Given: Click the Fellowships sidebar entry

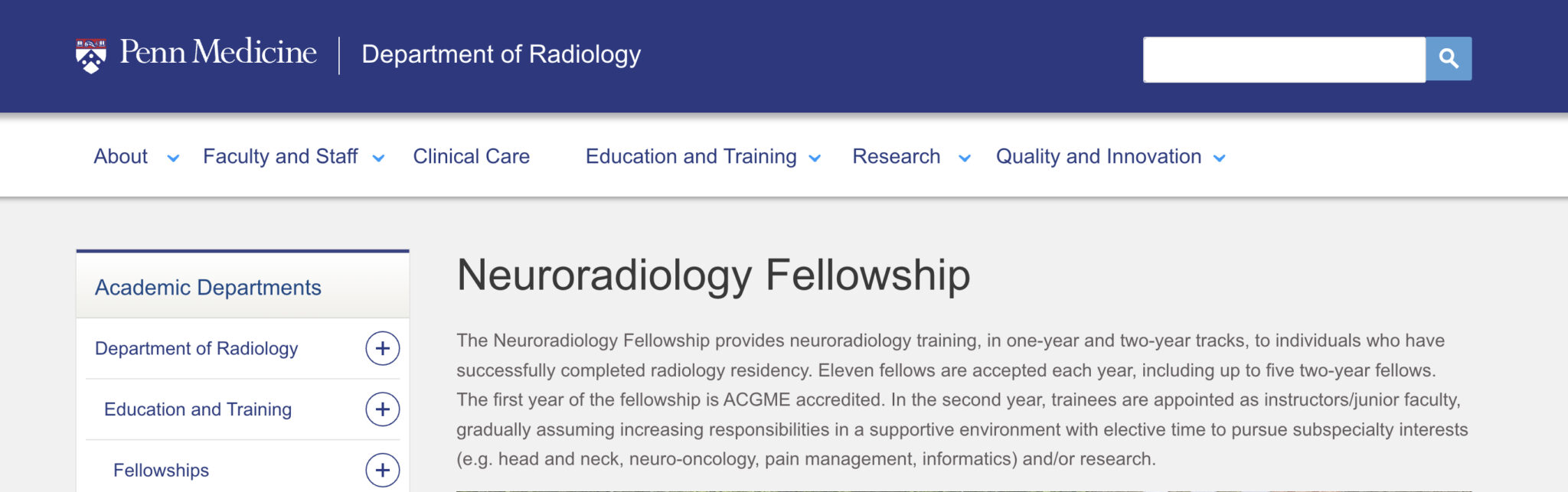Looking at the screenshot, I should (162, 470).
